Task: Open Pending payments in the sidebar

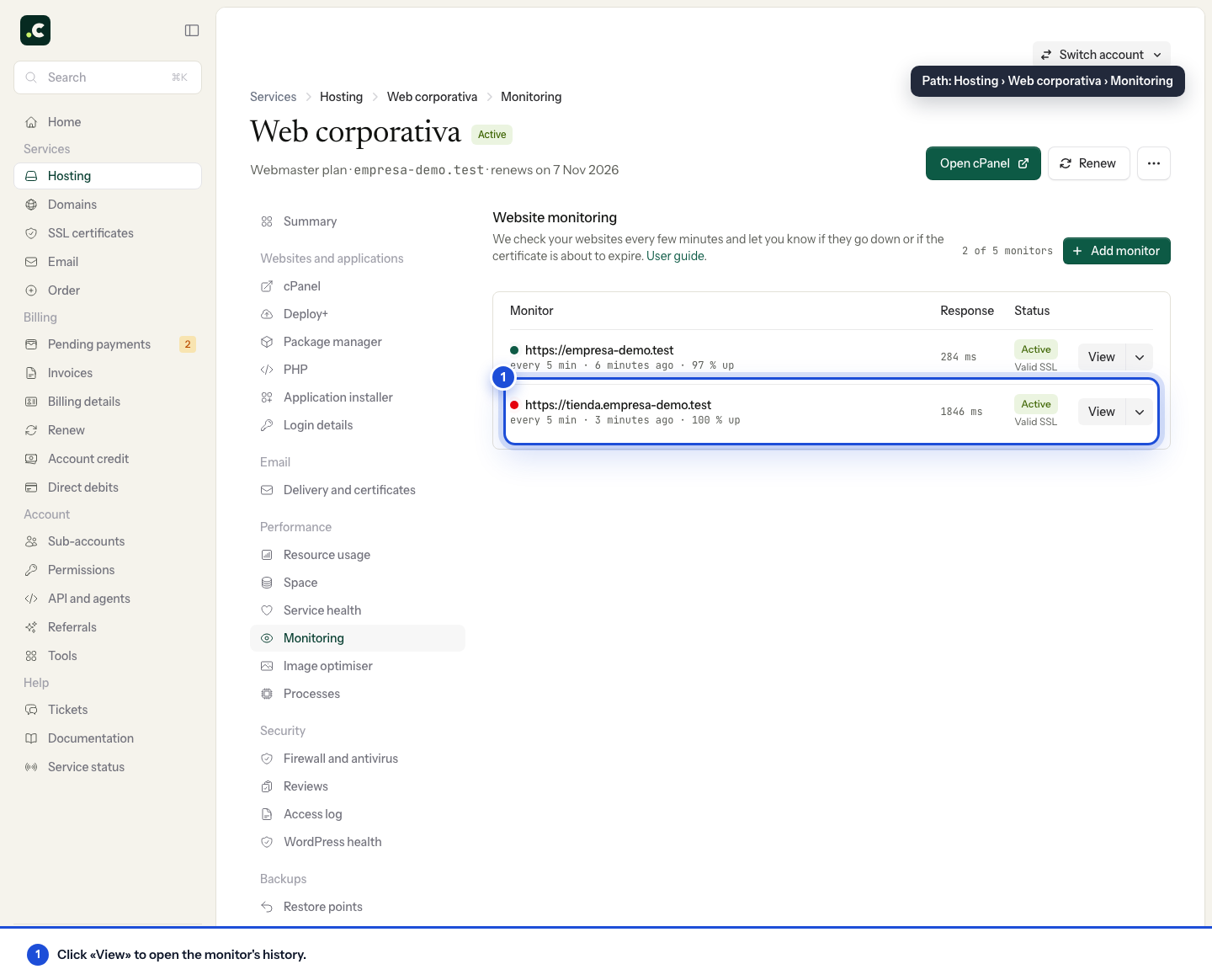Action: pyautogui.click(x=108, y=344)
